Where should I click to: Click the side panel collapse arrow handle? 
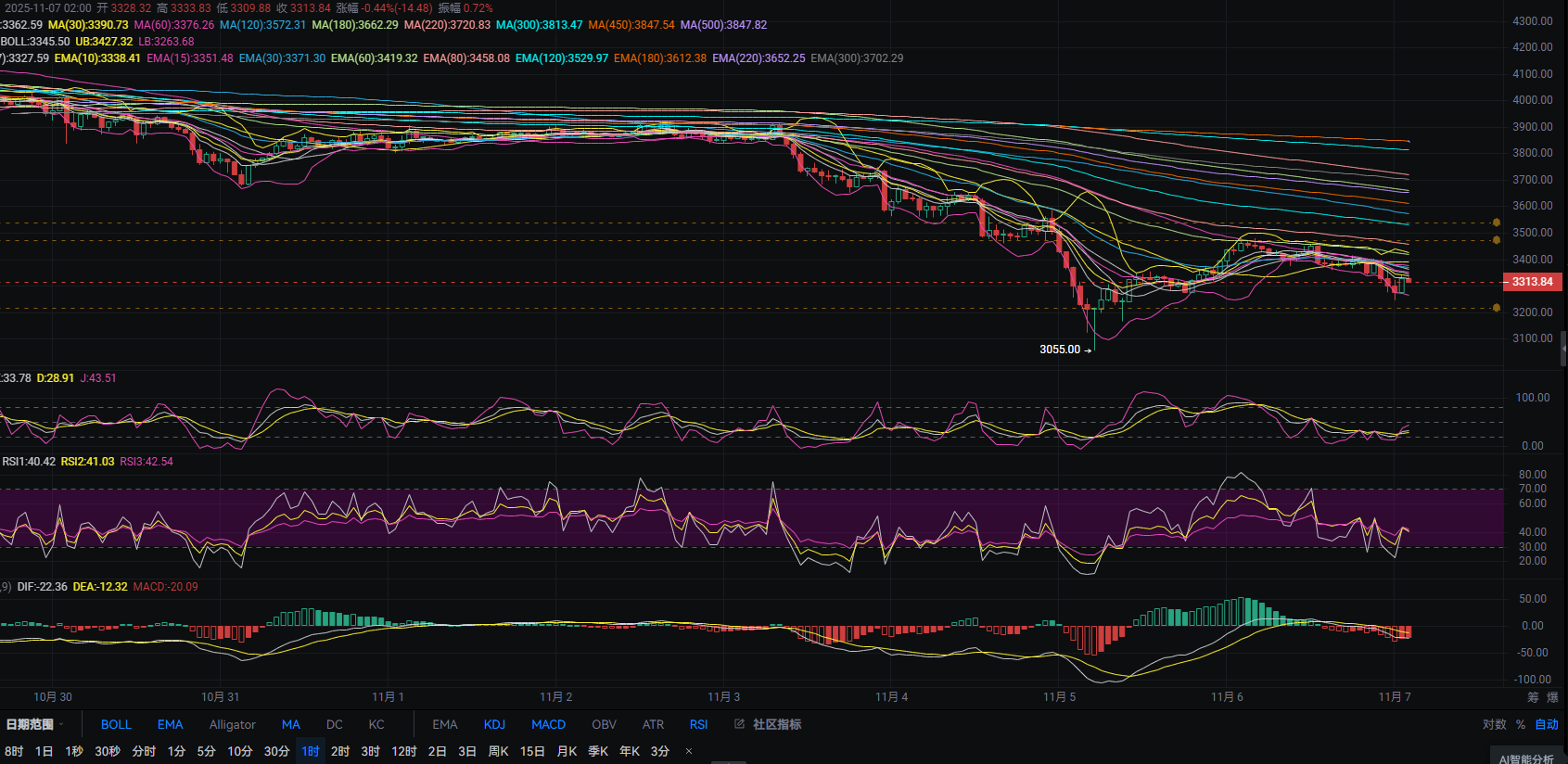click(x=1563, y=349)
